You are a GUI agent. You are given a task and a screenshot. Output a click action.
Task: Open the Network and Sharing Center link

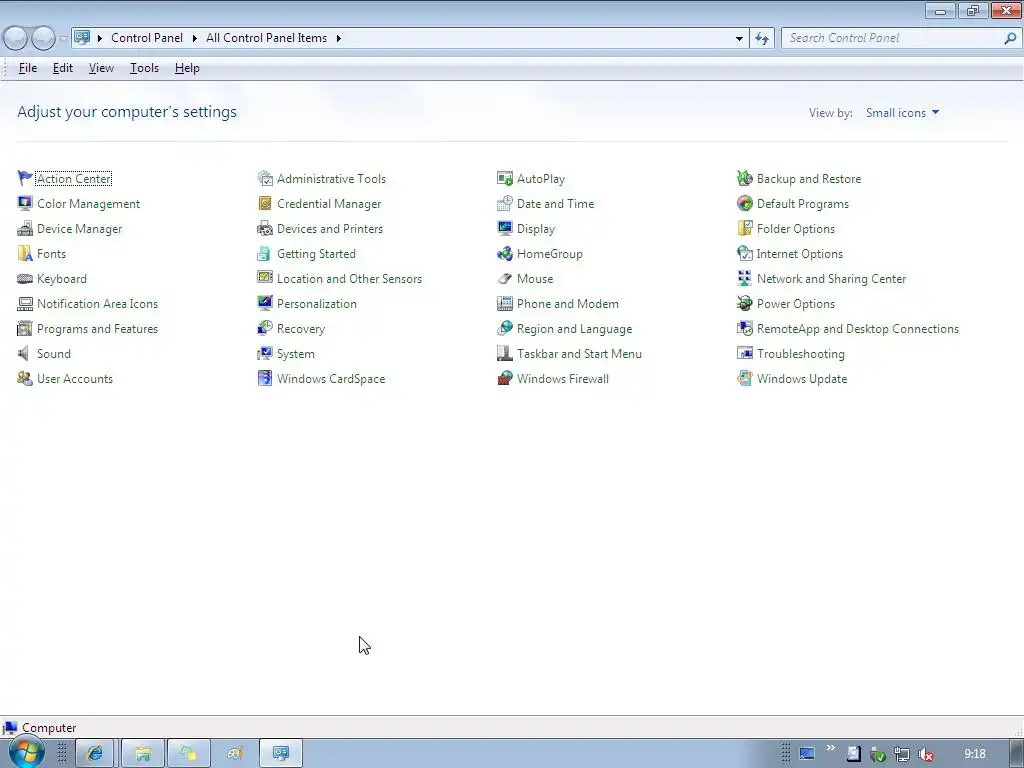[x=831, y=279]
